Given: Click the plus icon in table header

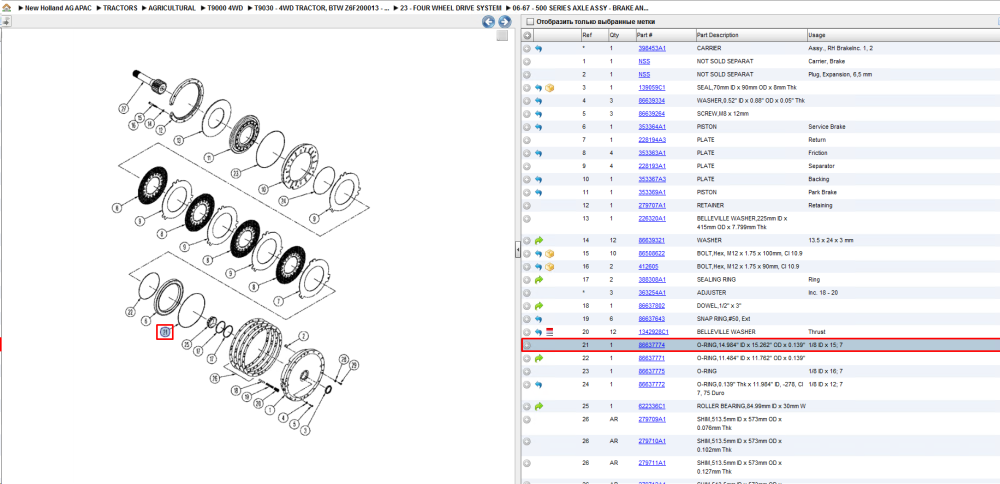Looking at the screenshot, I should coord(527,35).
